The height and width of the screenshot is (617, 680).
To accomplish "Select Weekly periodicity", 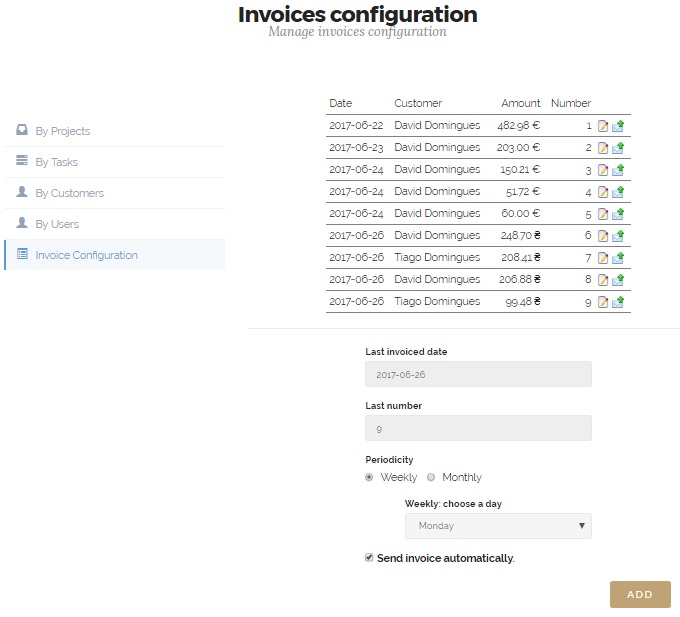I will click(369, 477).
